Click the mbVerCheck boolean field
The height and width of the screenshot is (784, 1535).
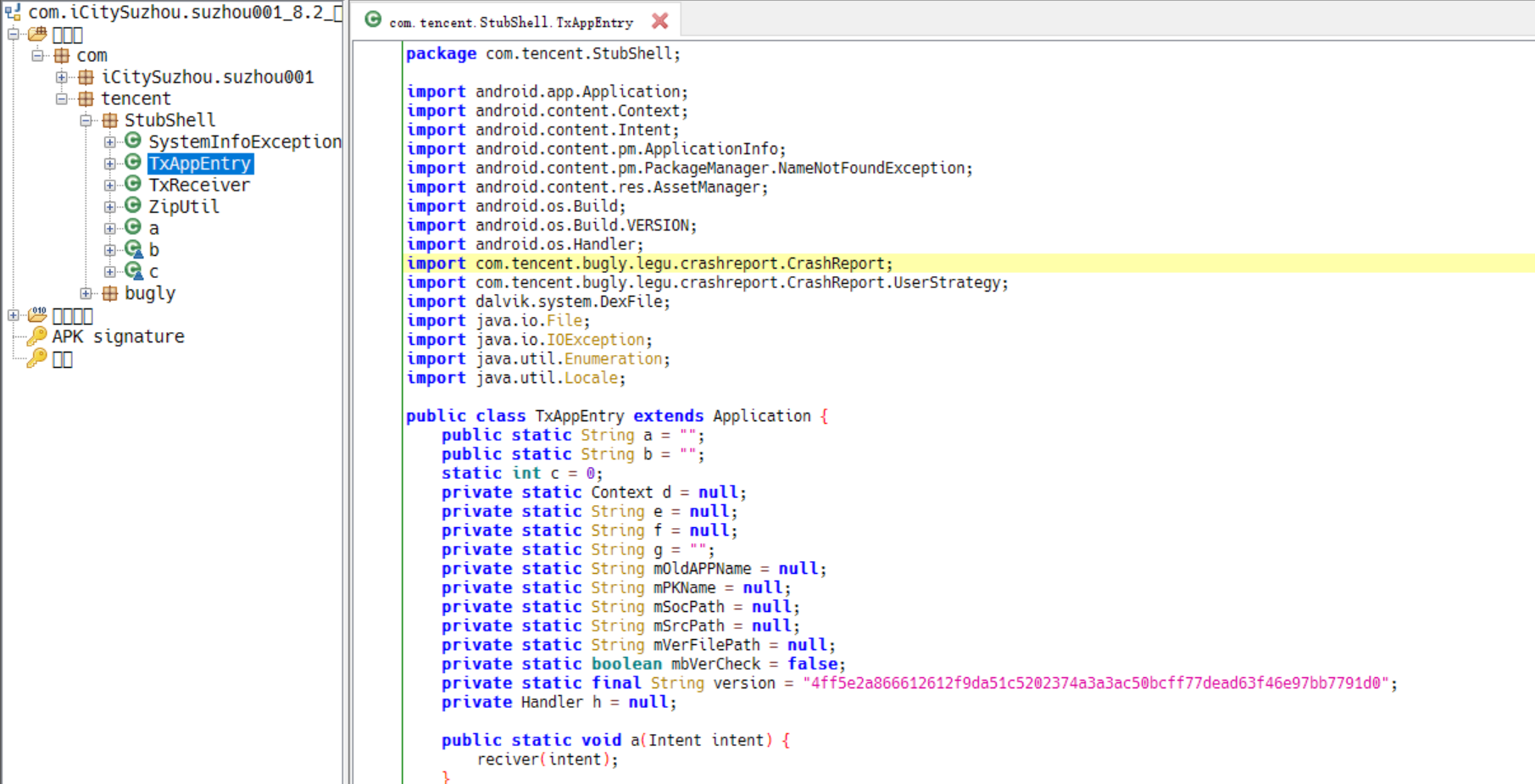pyautogui.click(x=643, y=664)
